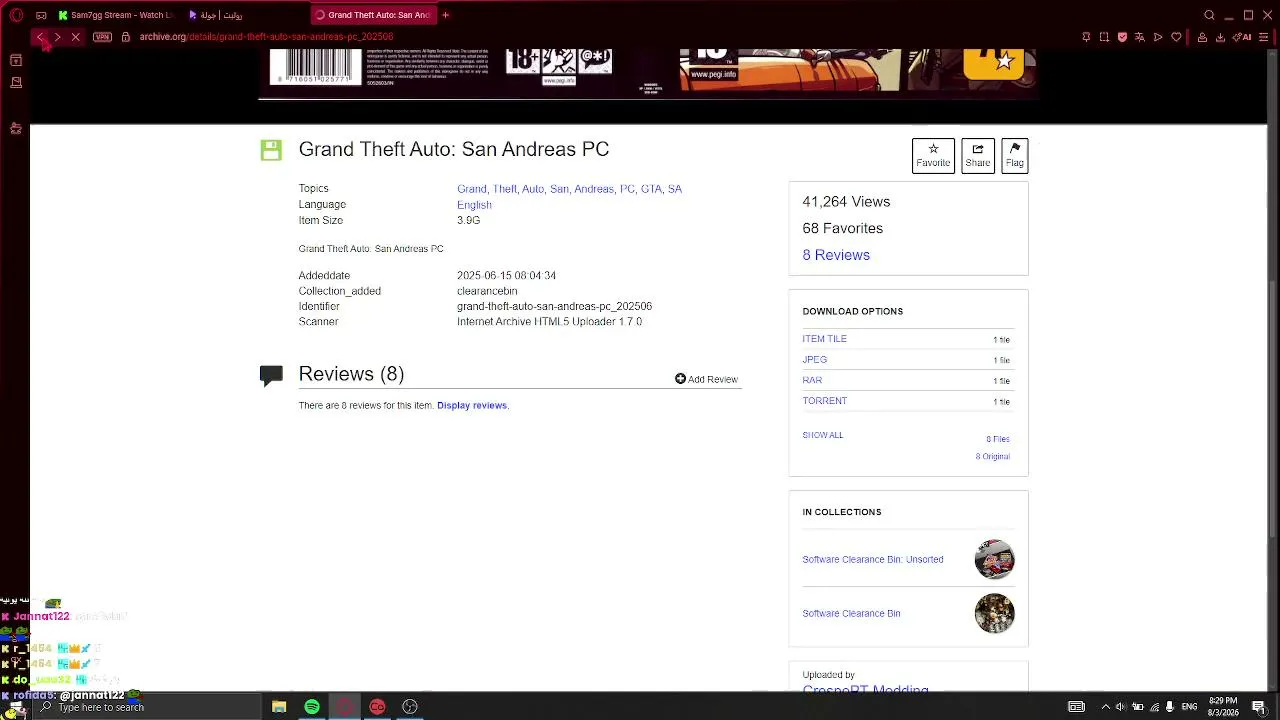Open the easy setup sliders icon
Viewport: 1280px width, 720px height.
1265,37
